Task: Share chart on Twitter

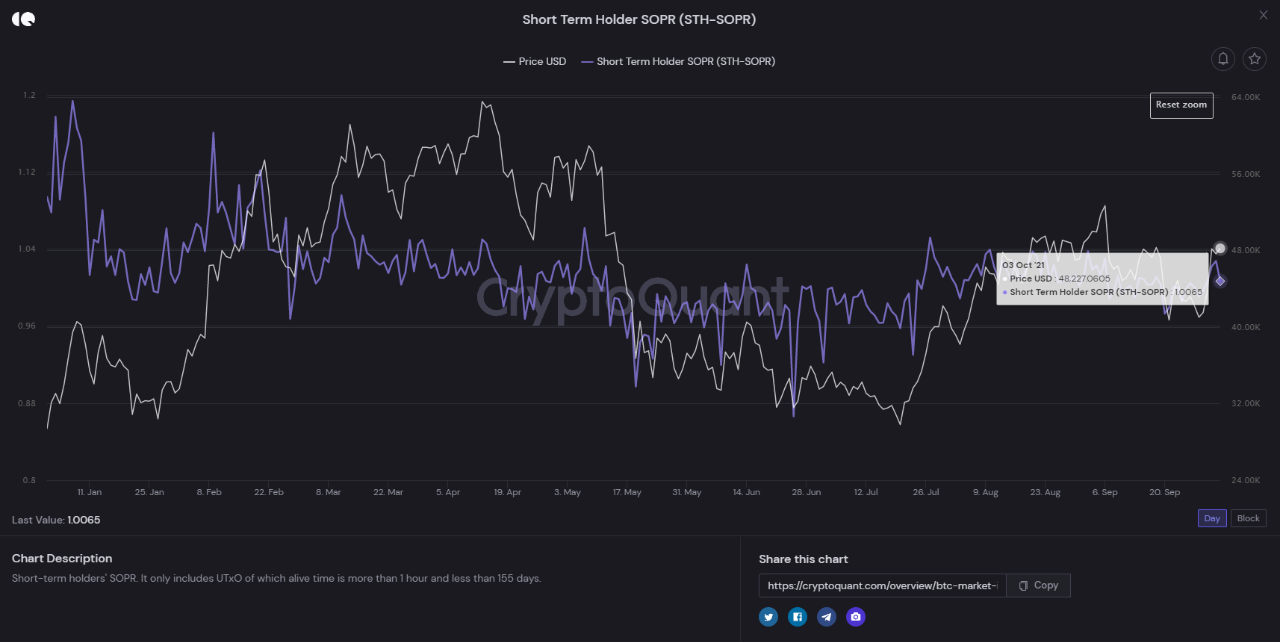Action: coord(768,617)
